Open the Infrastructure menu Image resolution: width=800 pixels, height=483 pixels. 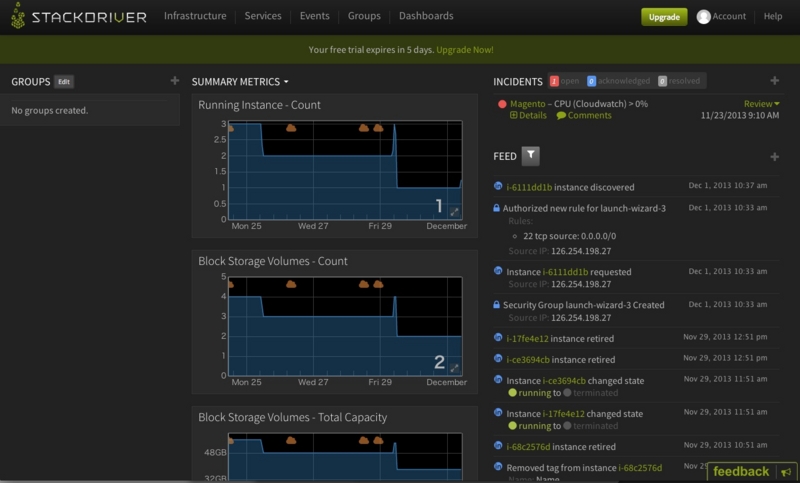(195, 16)
